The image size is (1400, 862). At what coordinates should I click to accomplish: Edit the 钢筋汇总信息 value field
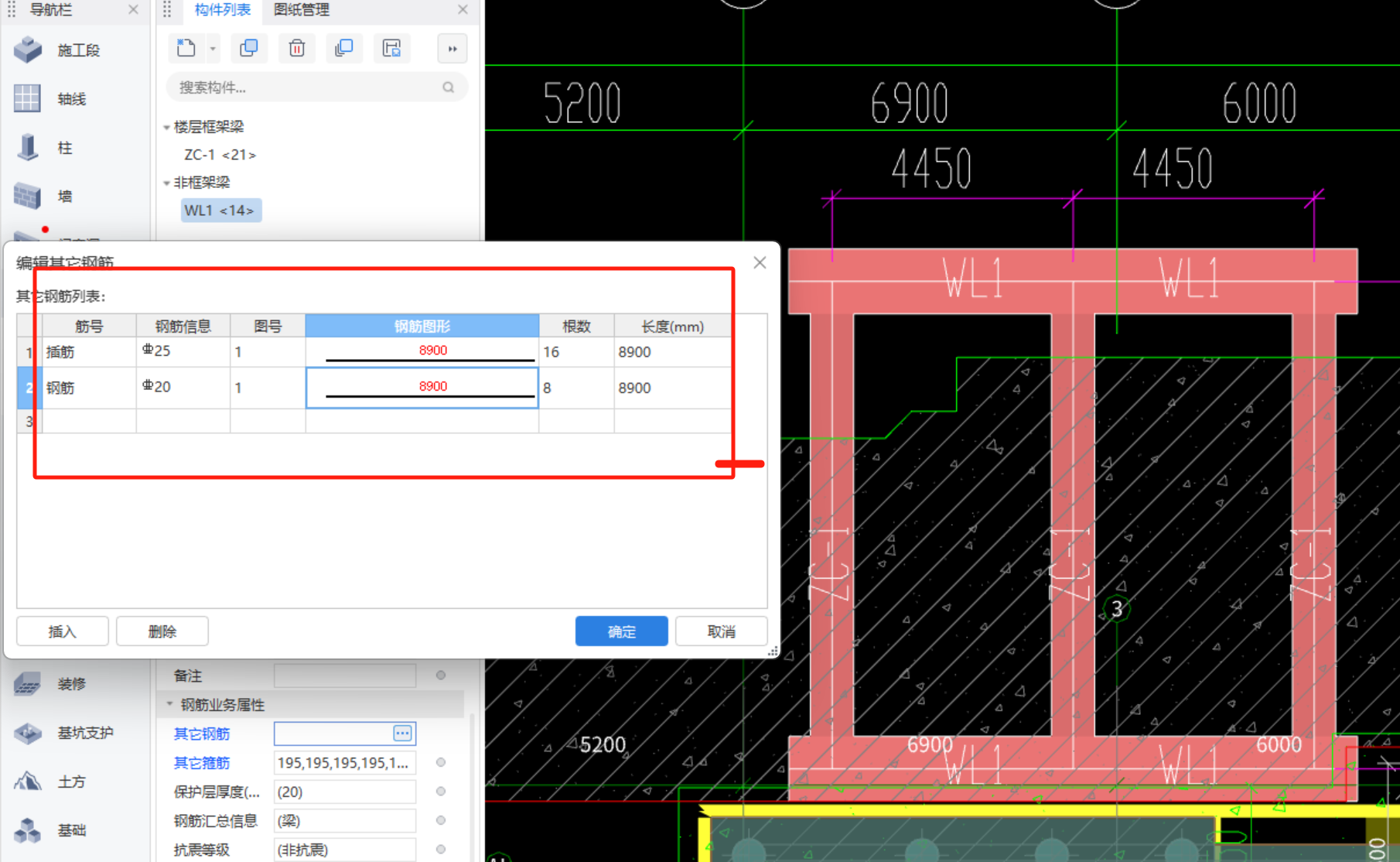pos(345,821)
